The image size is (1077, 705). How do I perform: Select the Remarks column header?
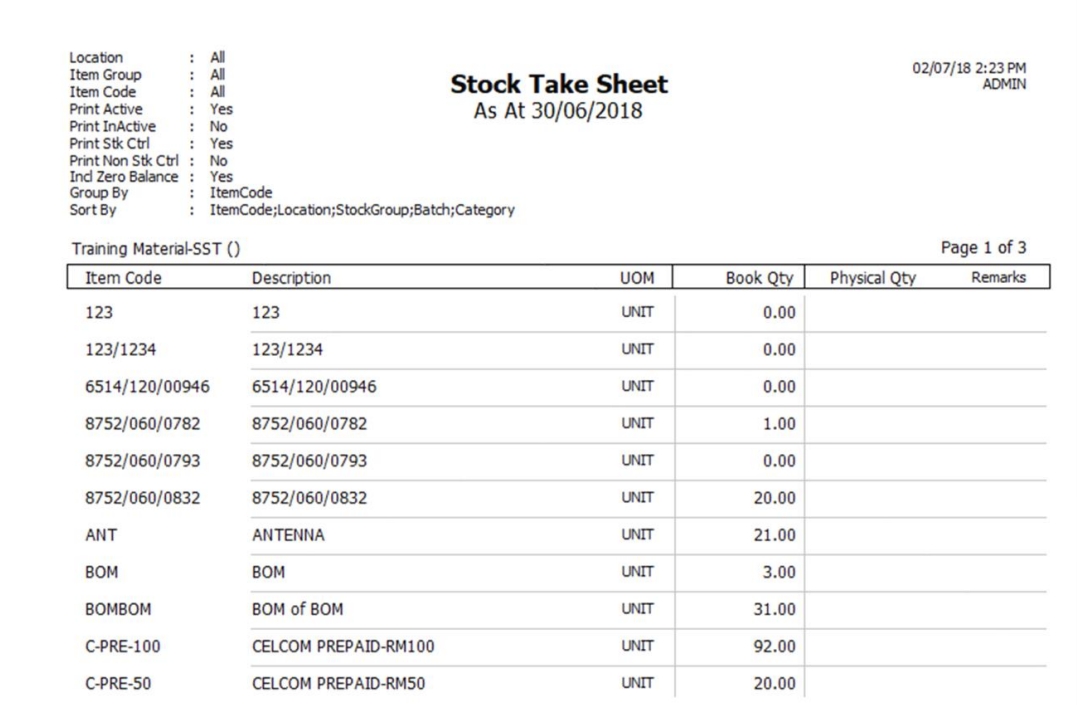(x=998, y=278)
